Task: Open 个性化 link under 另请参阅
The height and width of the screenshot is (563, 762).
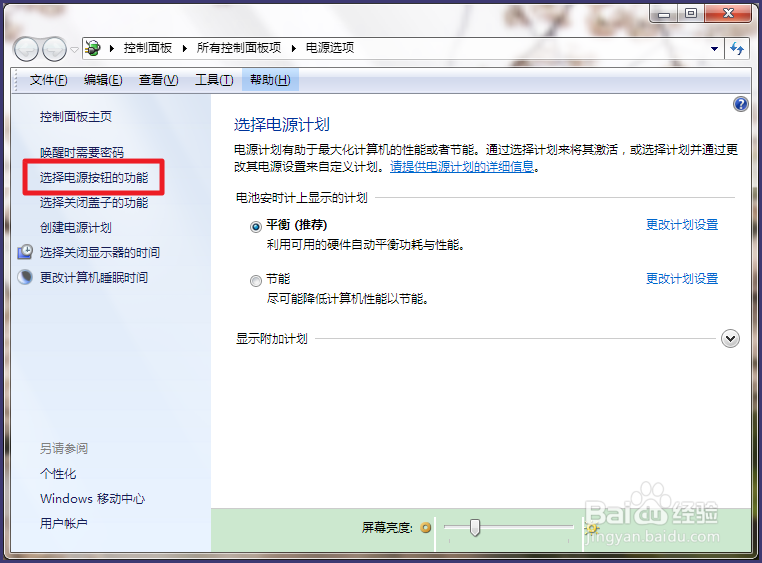Action: (x=58, y=474)
